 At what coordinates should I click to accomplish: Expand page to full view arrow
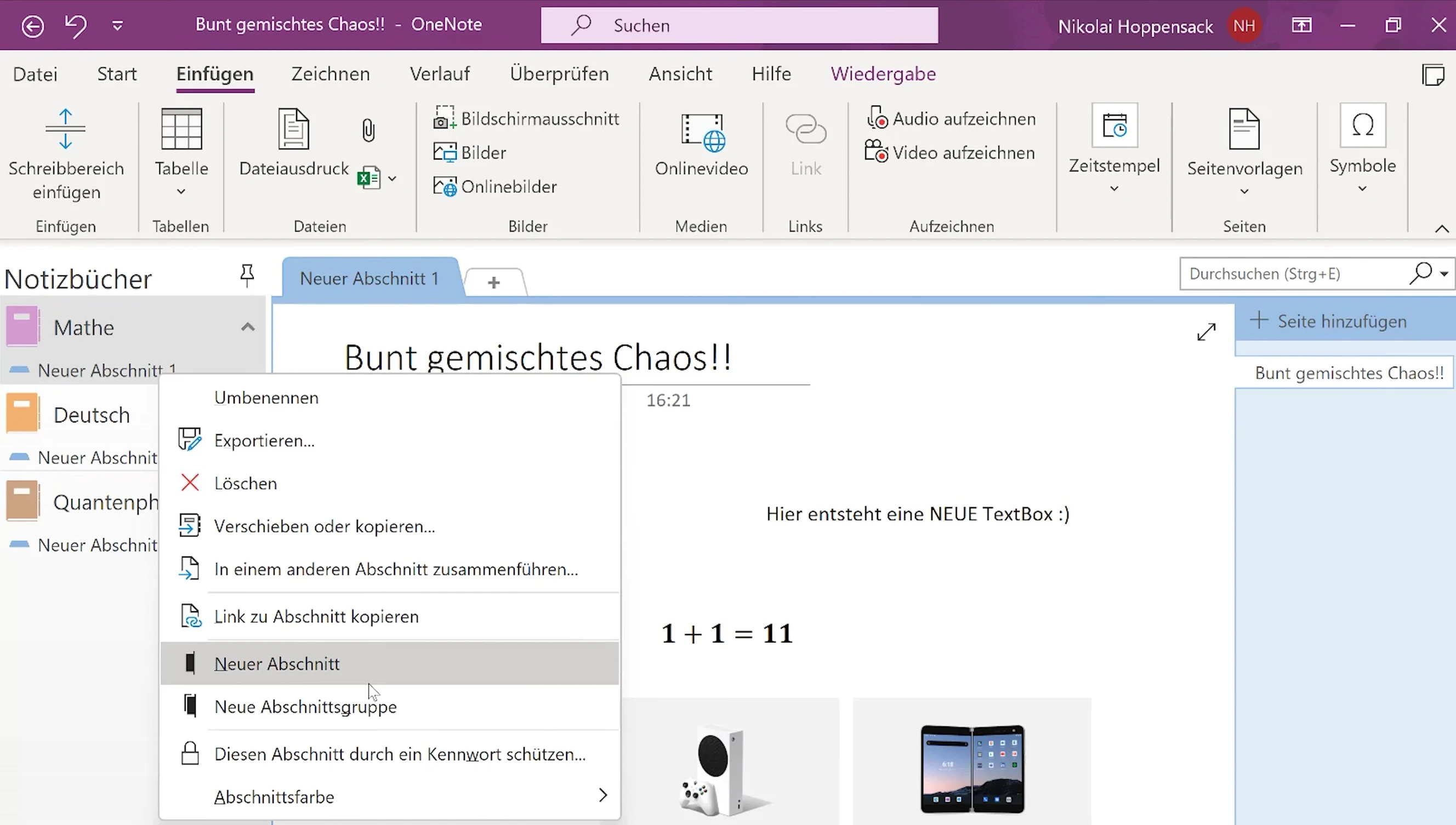[1206, 332]
